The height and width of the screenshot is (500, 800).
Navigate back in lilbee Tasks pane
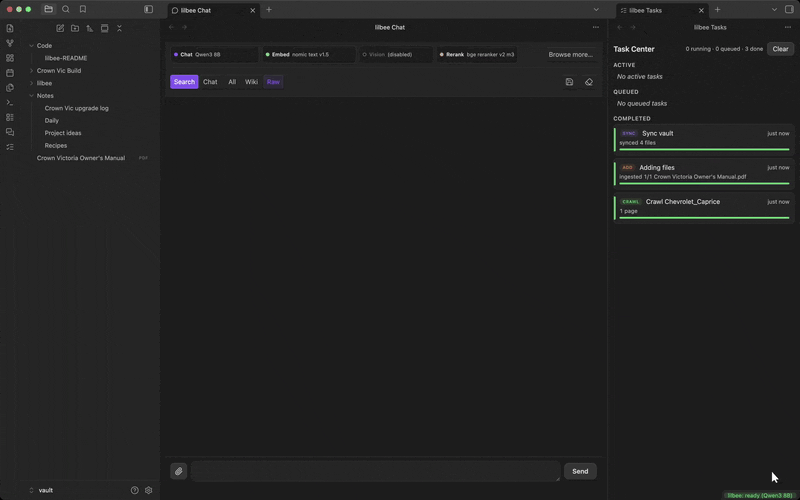[x=620, y=27]
